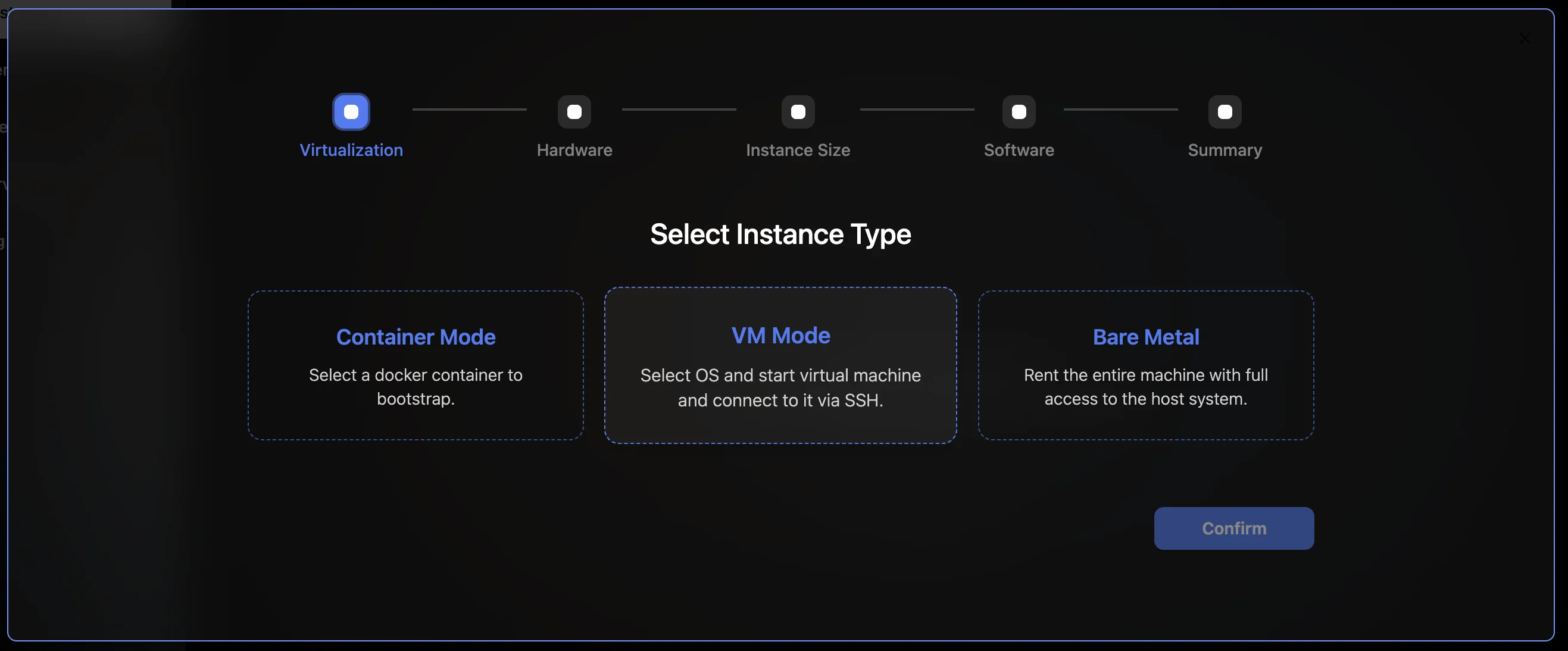Click the Software step indicator icon
The width and height of the screenshot is (1568, 651).
click(1019, 111)
